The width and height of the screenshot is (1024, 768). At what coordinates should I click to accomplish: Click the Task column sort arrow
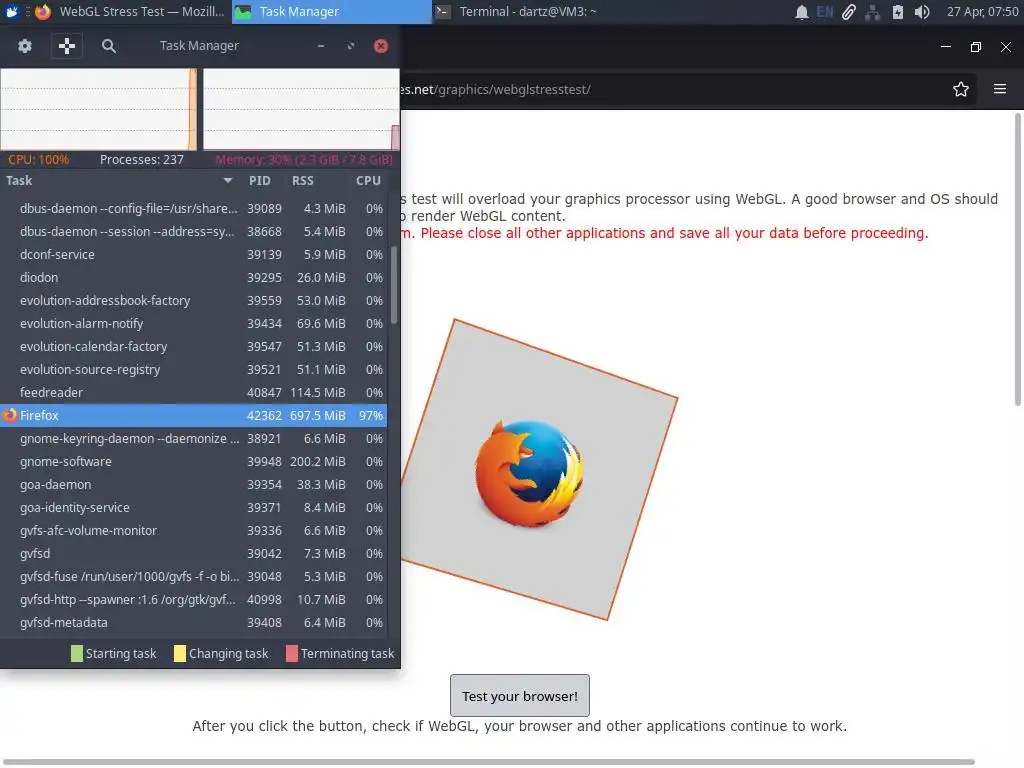pyautogui.click(x=227, y=181)
